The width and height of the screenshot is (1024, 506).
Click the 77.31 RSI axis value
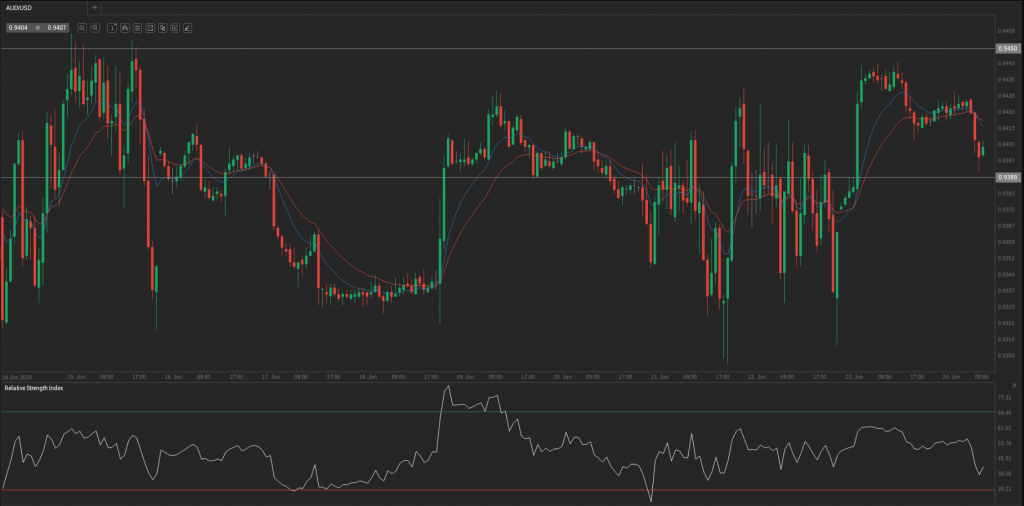(x=1005, y=397)
